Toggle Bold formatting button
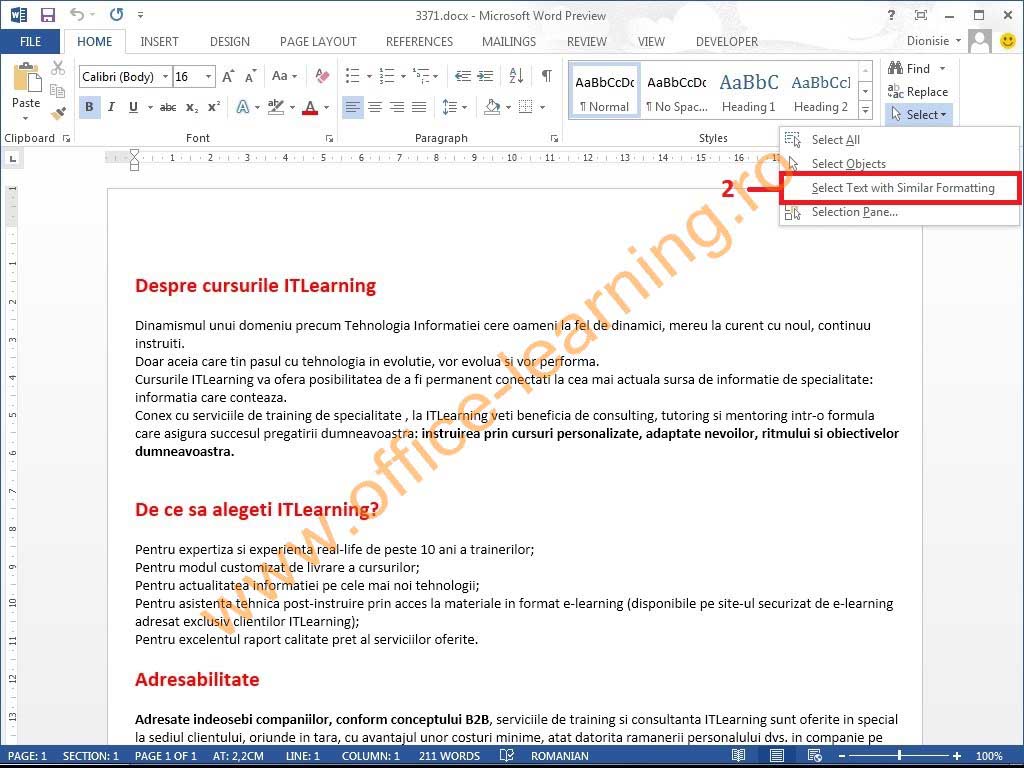1024x768 pixels. coord(89,107)
